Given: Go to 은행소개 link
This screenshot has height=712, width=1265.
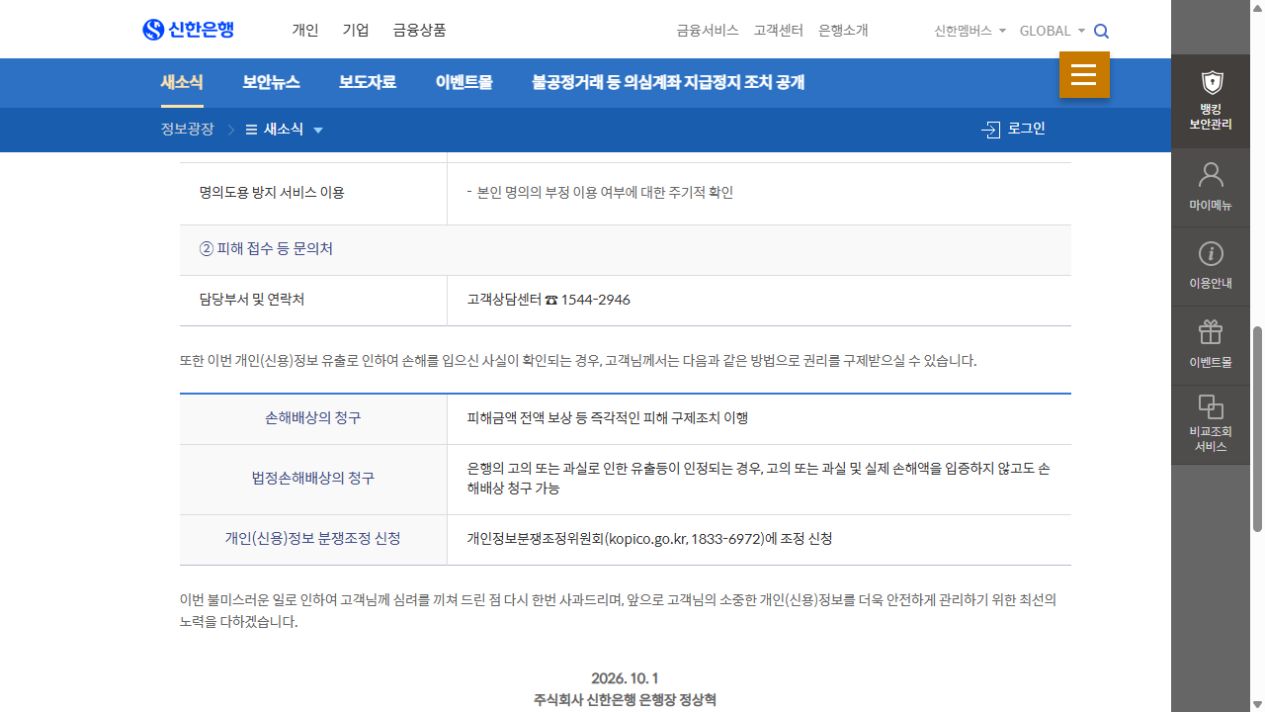Looking at the screenshot, I should (x=843, y=31).
